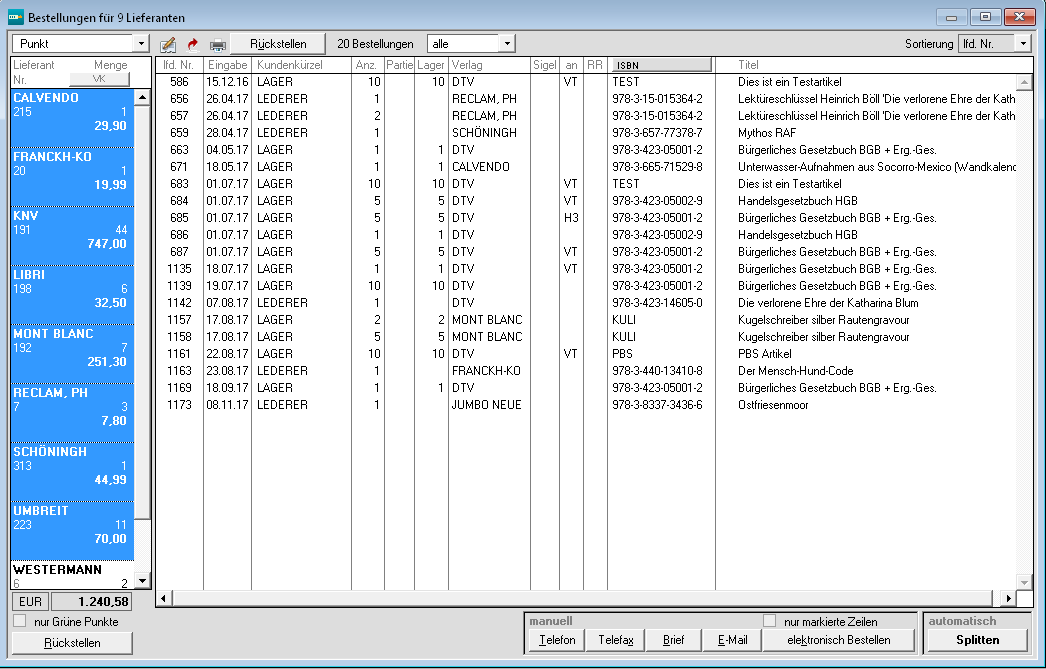Click the 'Sigel' column header

click(x=544, y=65)
